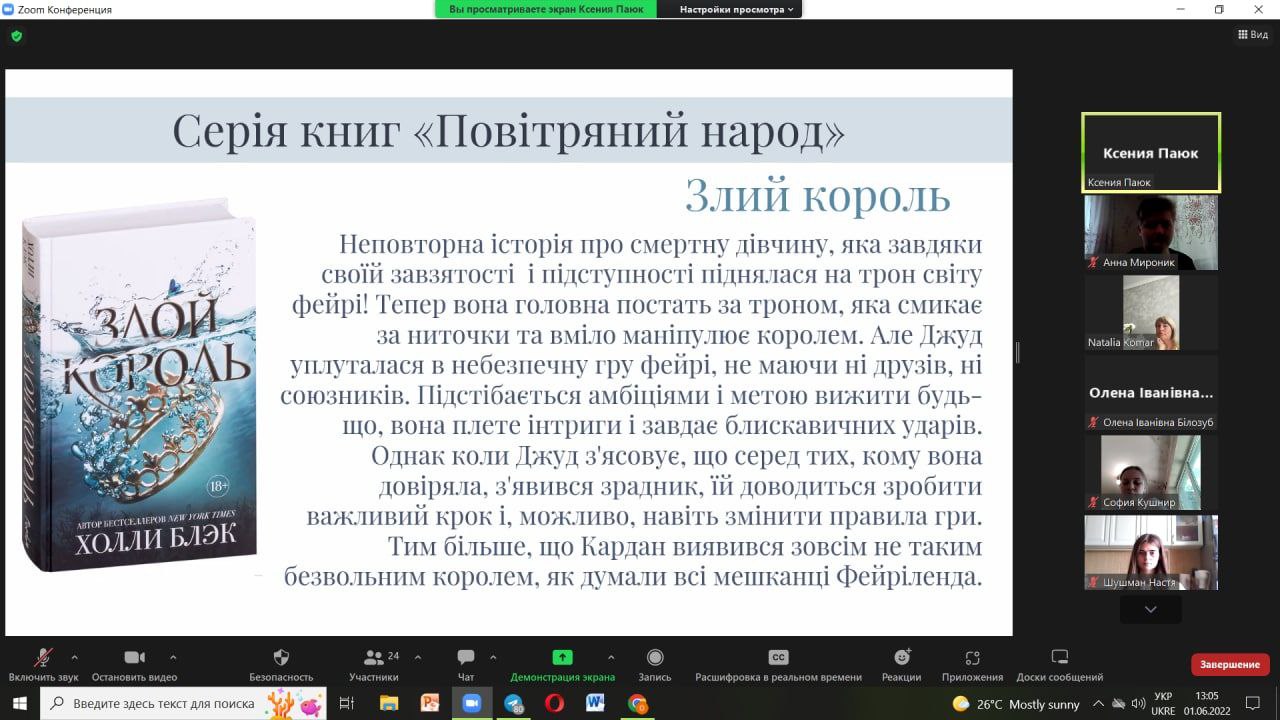Show next participants with down arrow
This screenshot has height=720, width=1280.
1151,608
